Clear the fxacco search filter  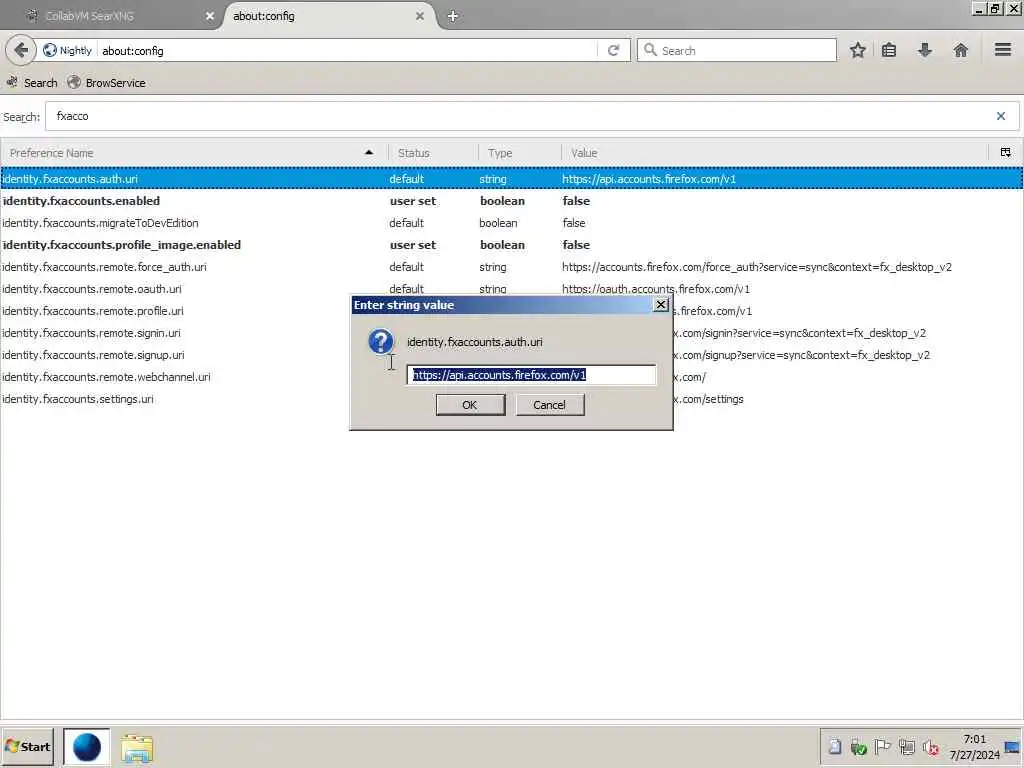(1000, 116)
